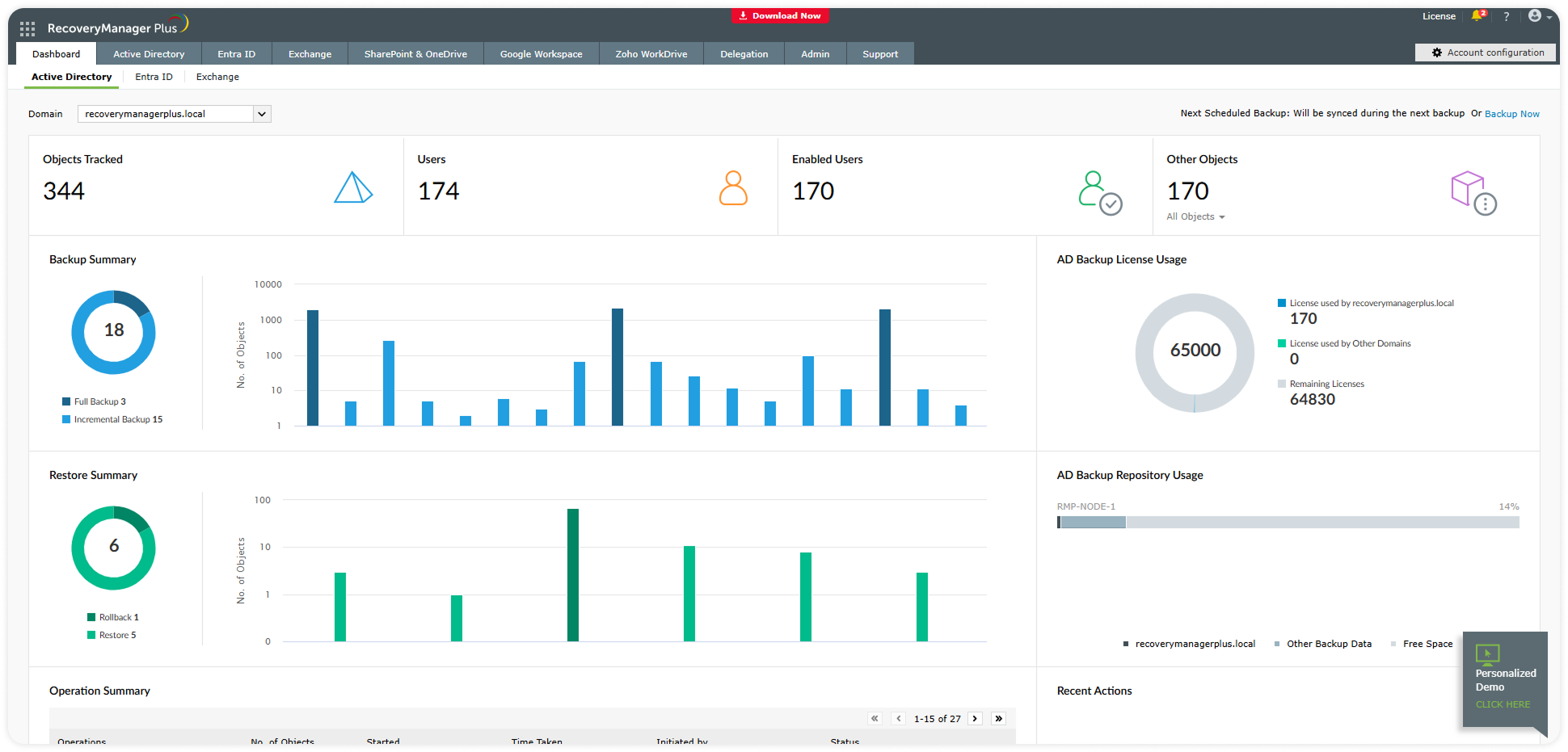Open the help question mark icon
Screen dimensions: 1568x752
[1507, 16]
